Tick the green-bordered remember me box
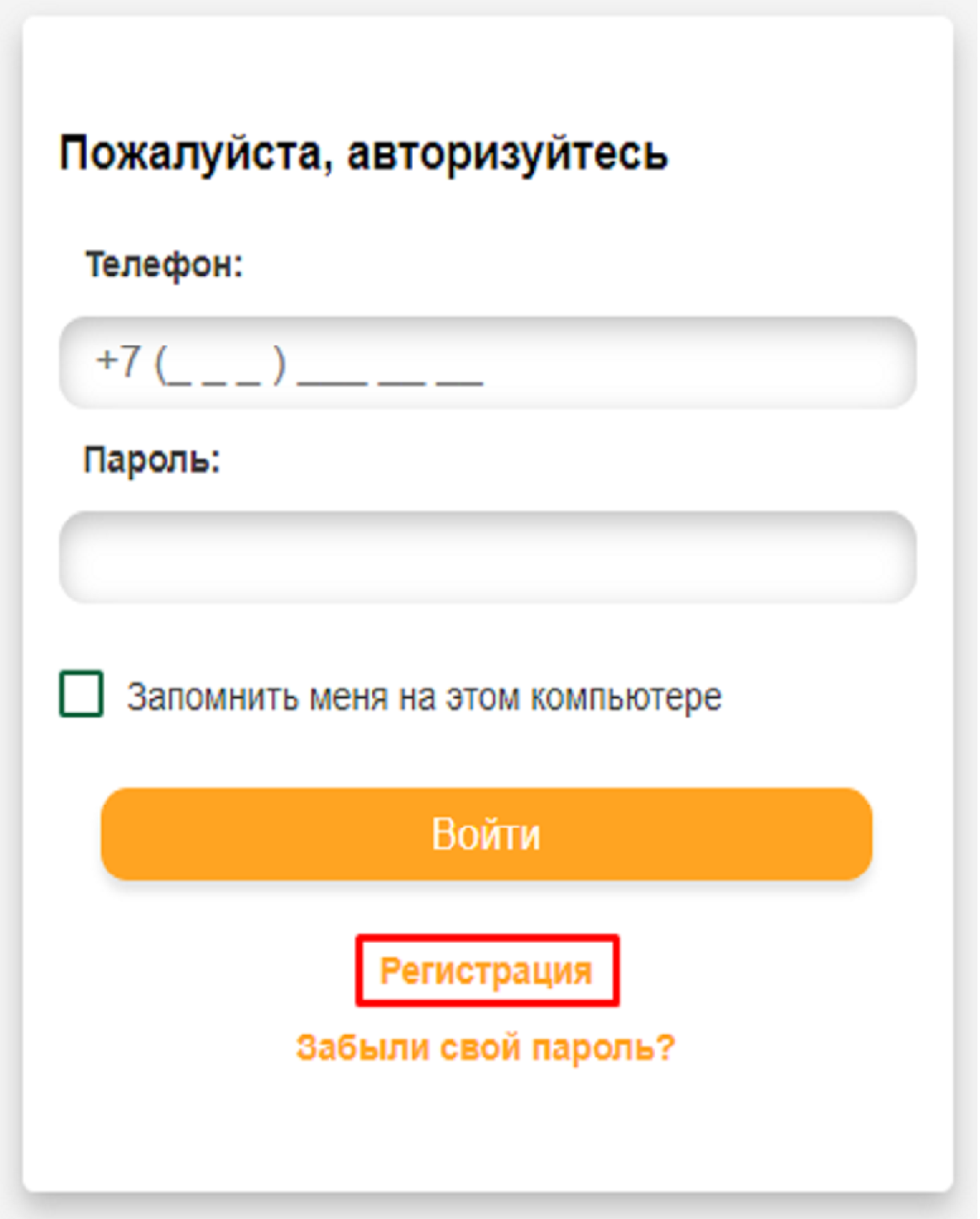The height and width of the screenshot is (1219, 980). tap(82, 694)
